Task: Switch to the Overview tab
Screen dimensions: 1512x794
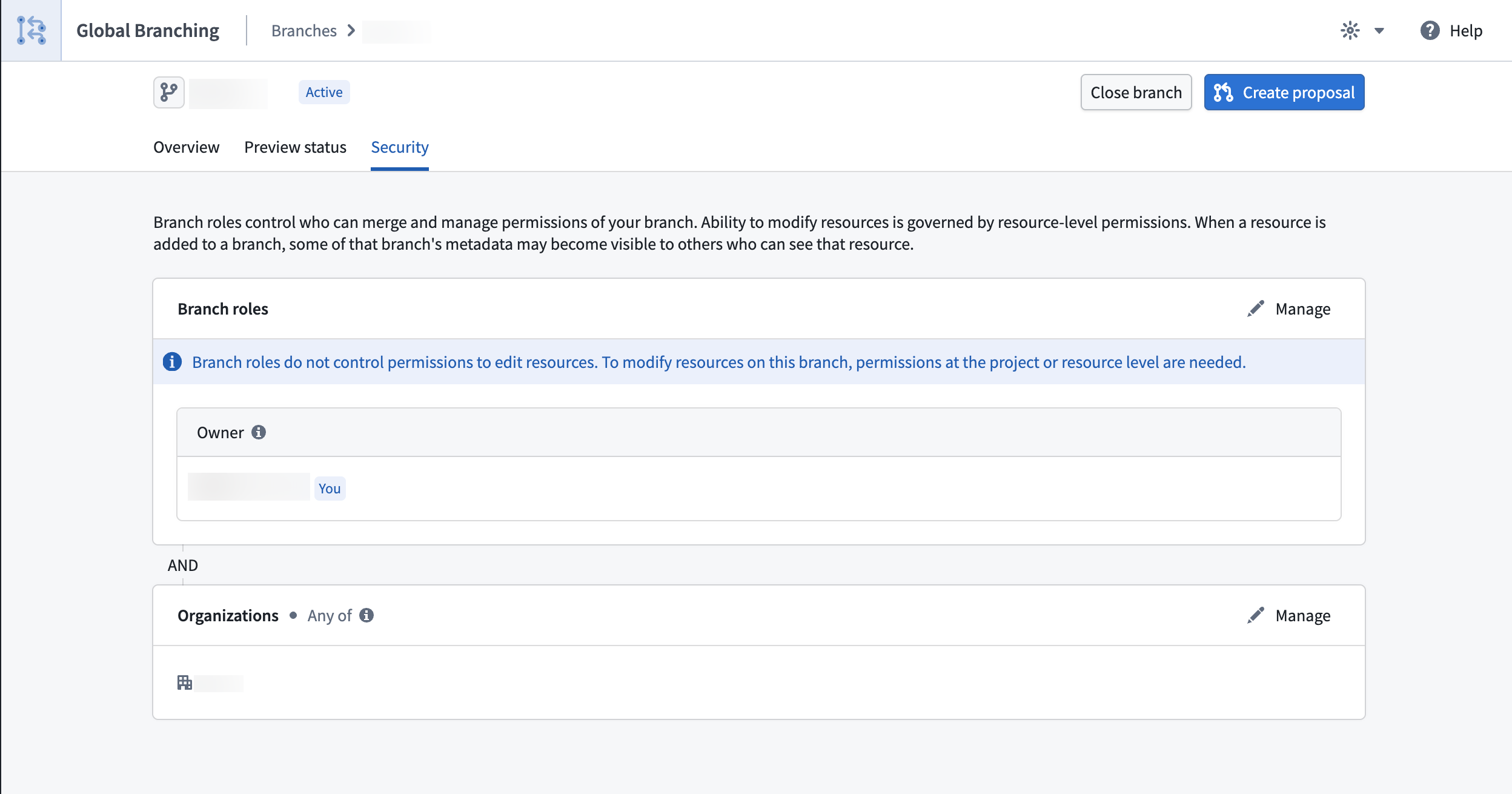Action: coord(186,147)
